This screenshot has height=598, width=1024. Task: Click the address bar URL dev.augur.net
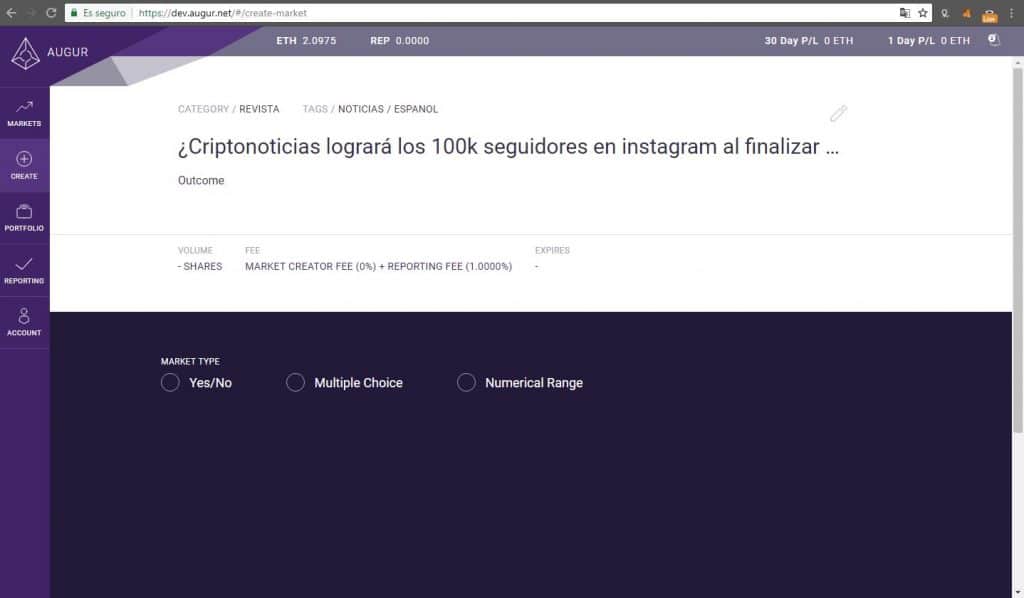click(x=223, y=12)
